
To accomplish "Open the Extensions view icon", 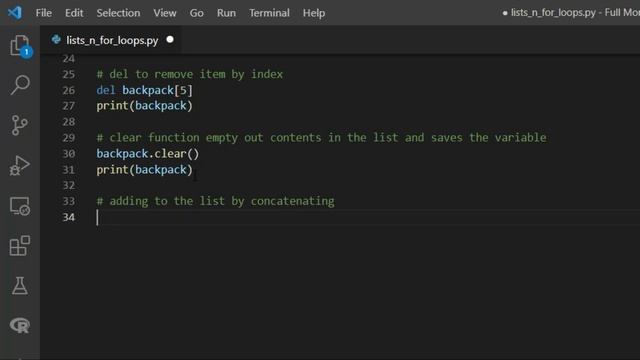I will 20,245.
